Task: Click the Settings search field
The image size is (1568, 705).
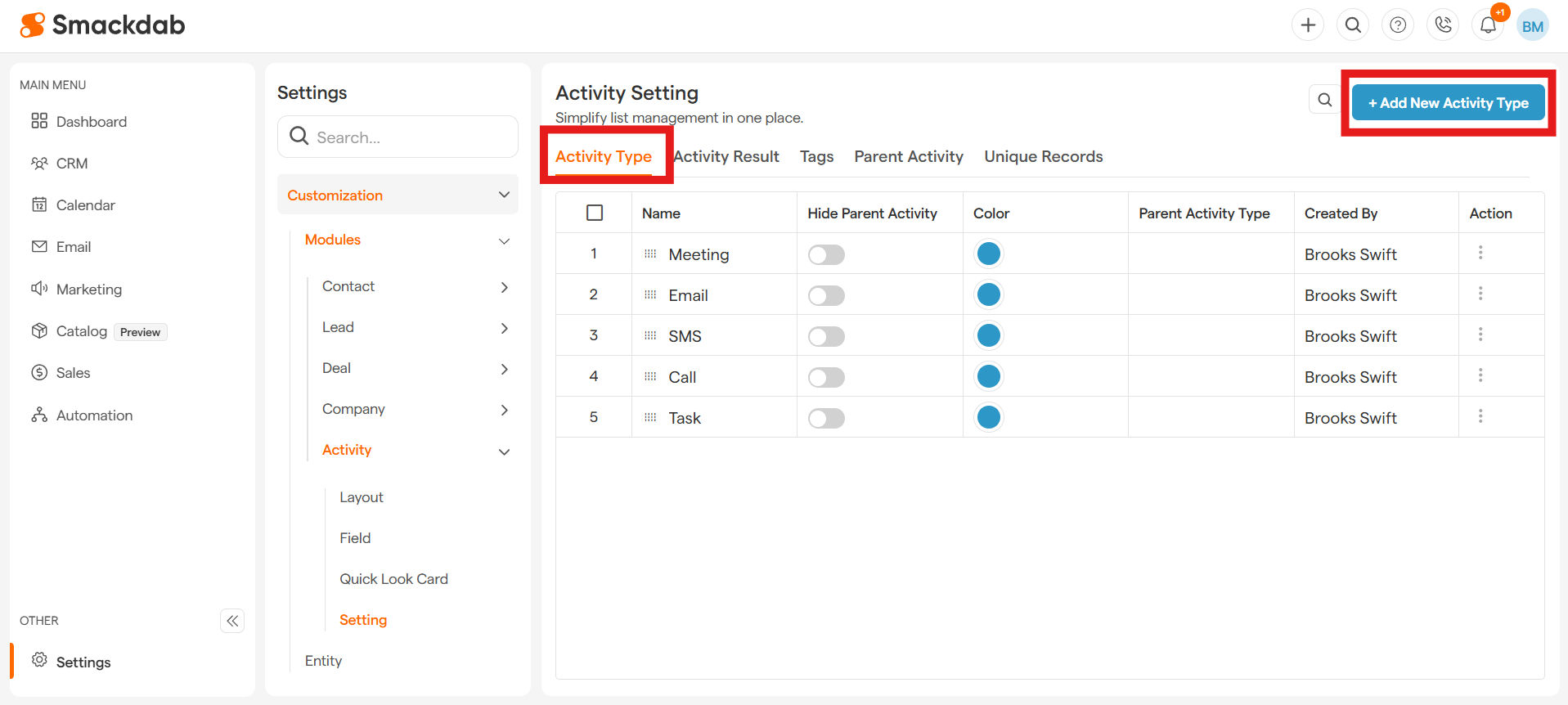Action: [x=409, y=137]
